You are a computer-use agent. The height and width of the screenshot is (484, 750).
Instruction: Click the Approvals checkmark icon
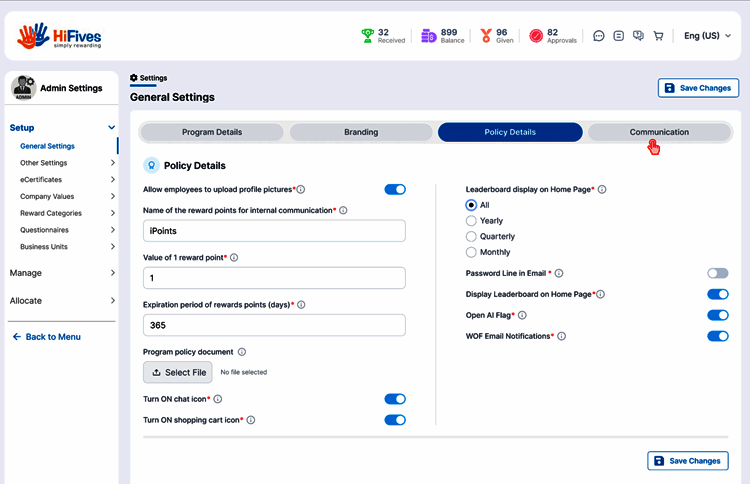pos(536,36)
